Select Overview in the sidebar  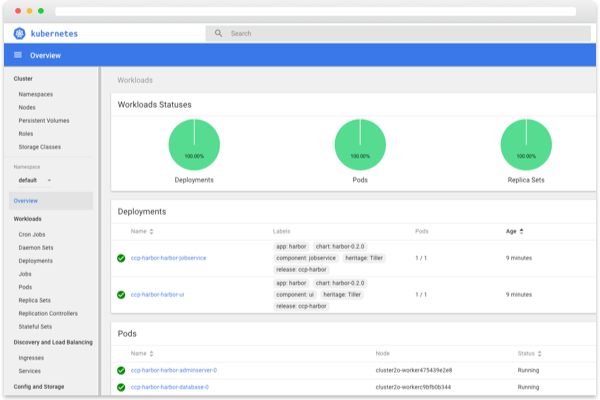point(51,201)
